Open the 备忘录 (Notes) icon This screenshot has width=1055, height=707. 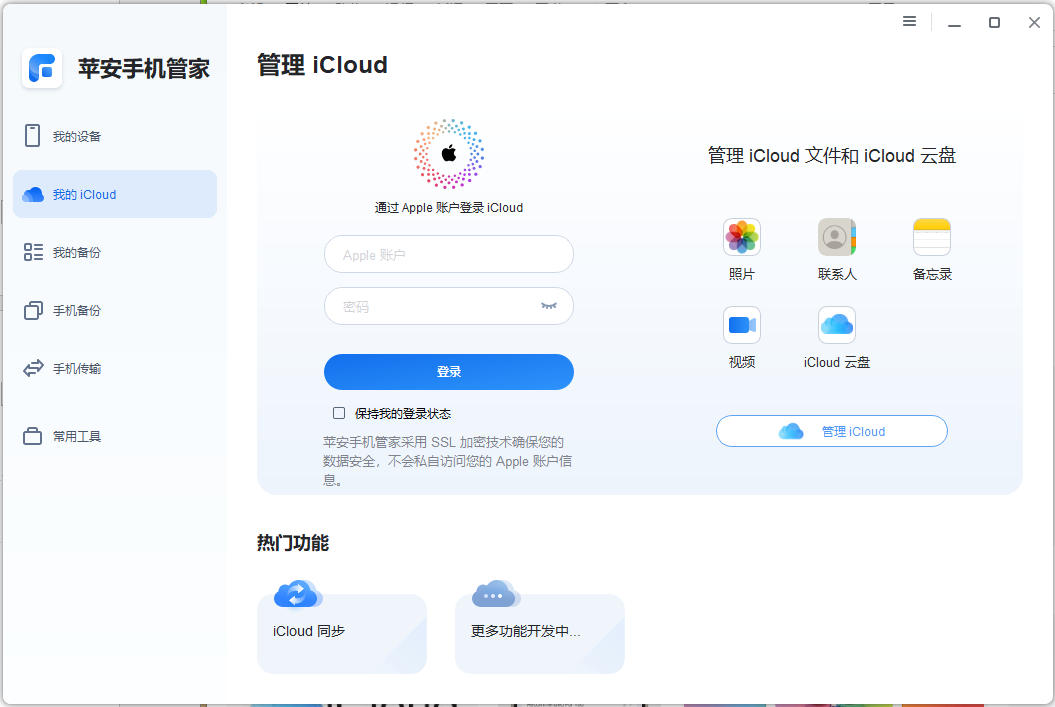pyautogui.click(x=931, y=237)
